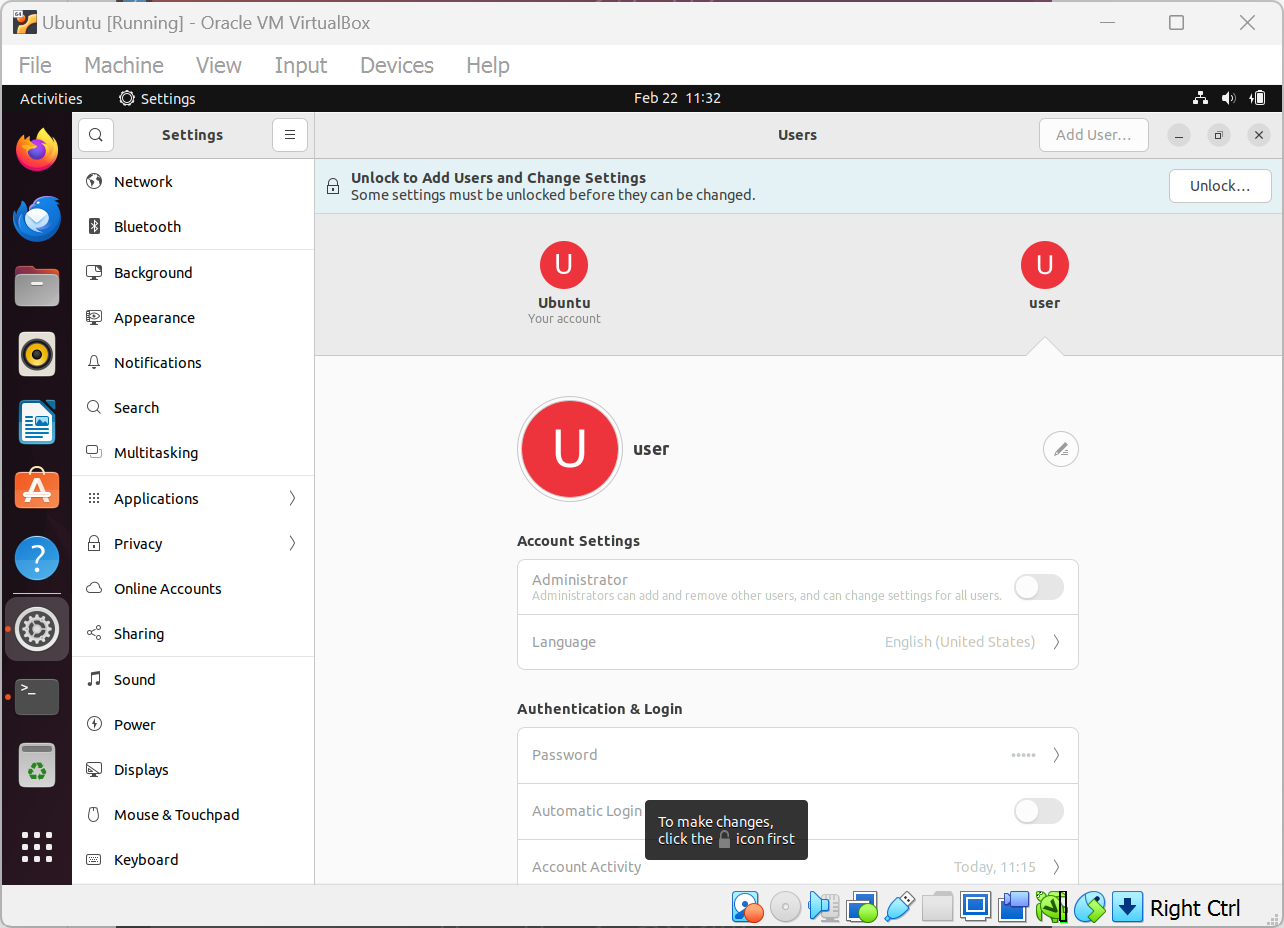Click VirtualBox optical disk status icon

(x=785, y=907)
